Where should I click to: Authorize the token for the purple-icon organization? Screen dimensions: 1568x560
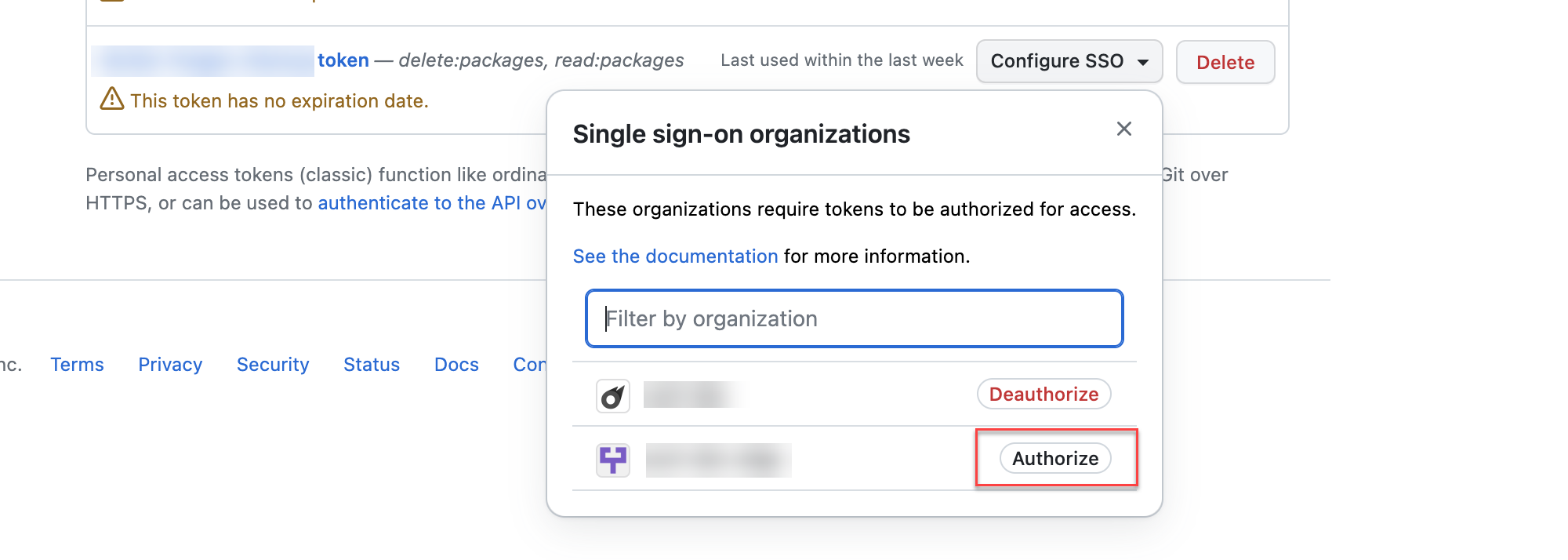coord(1054,459)
